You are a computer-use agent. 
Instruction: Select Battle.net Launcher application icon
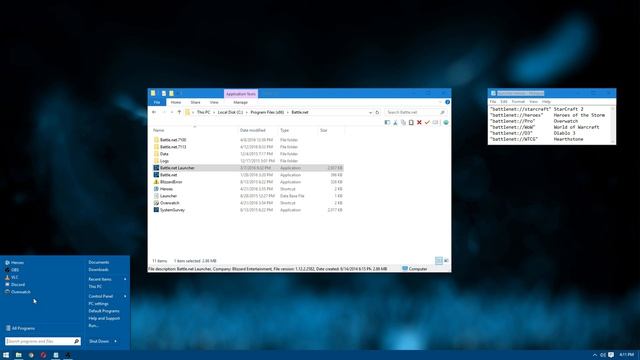coord(156,168)
